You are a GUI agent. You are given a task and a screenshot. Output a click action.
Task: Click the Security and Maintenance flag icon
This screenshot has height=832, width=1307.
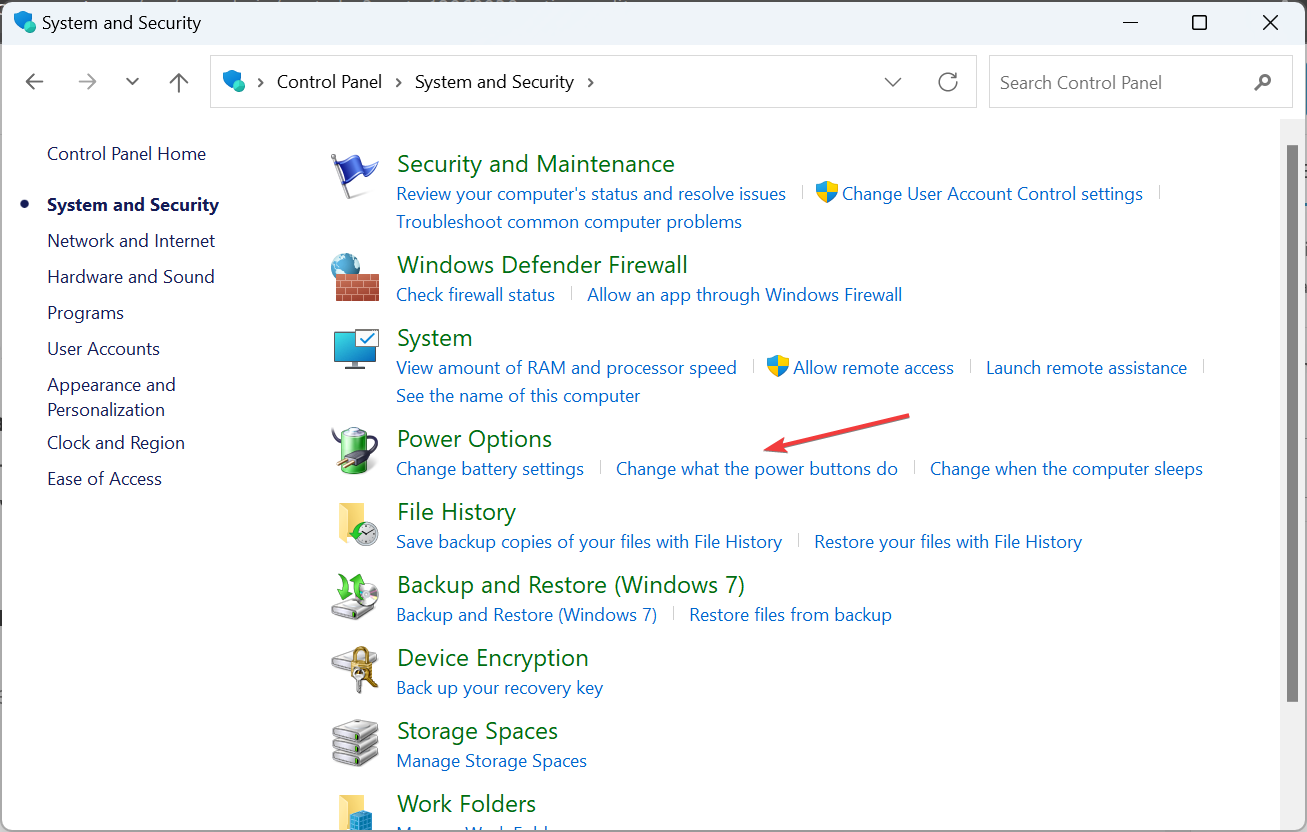click(354, 177)
